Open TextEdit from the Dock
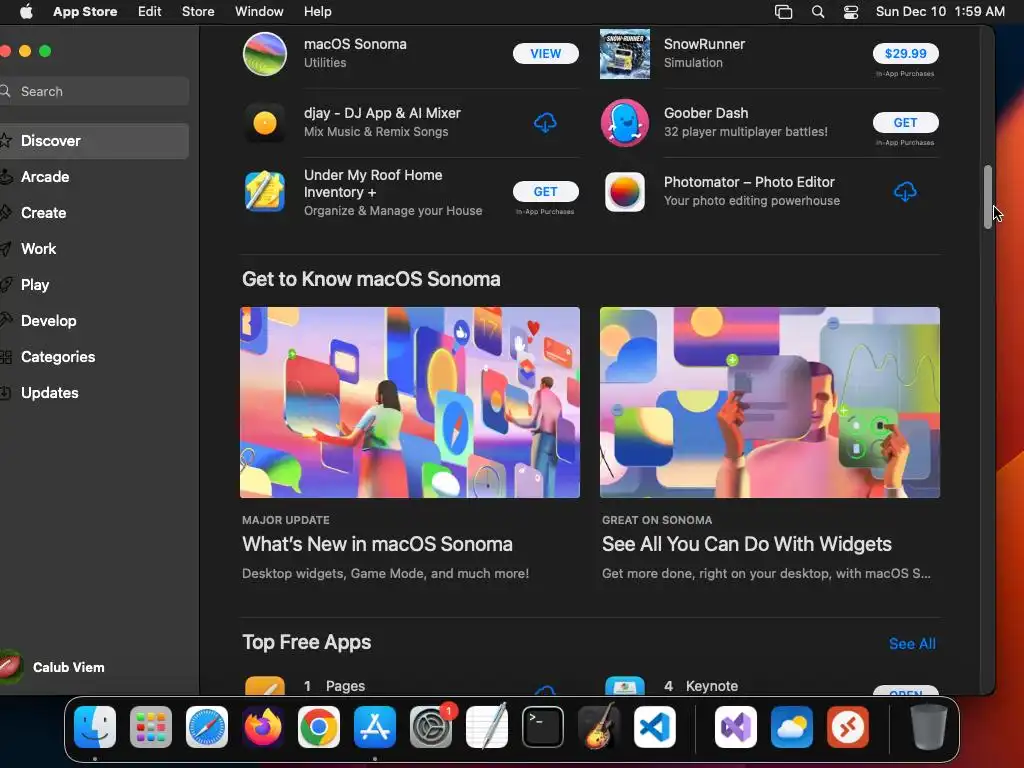Viewport: 1024px width, 768px height. coord(487,727)
